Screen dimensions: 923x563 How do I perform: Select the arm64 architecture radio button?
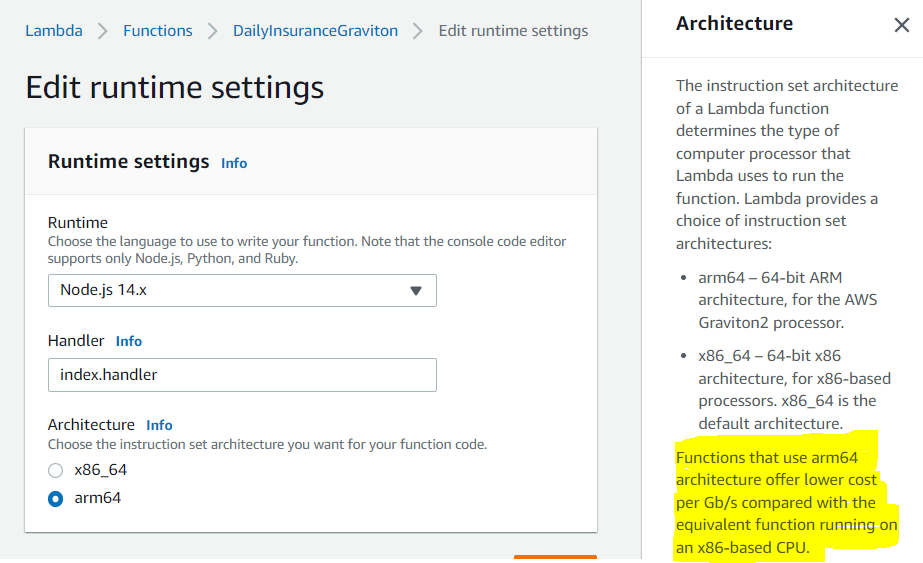[56, 498]
